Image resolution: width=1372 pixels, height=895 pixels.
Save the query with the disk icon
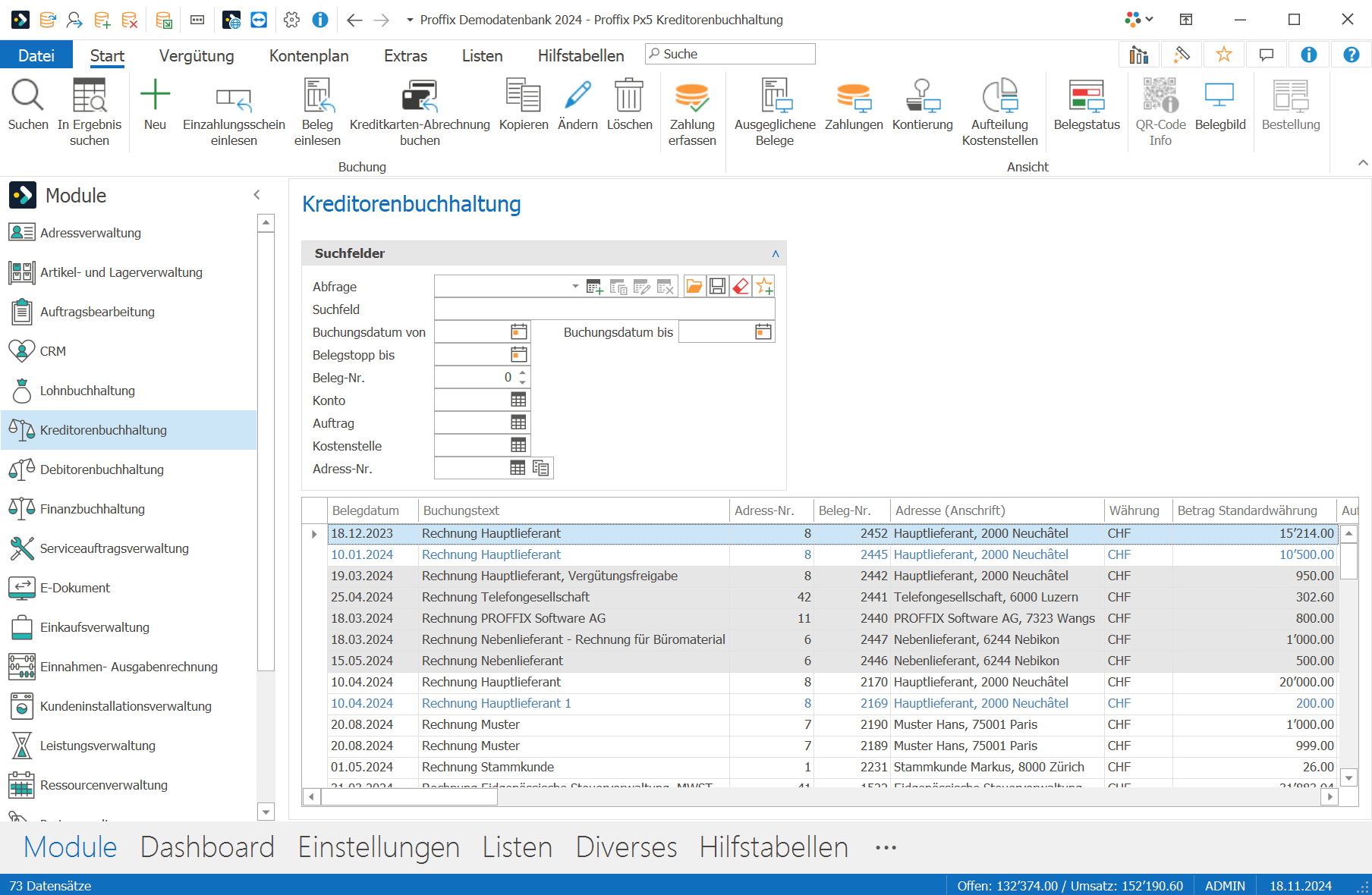point(717,286)
